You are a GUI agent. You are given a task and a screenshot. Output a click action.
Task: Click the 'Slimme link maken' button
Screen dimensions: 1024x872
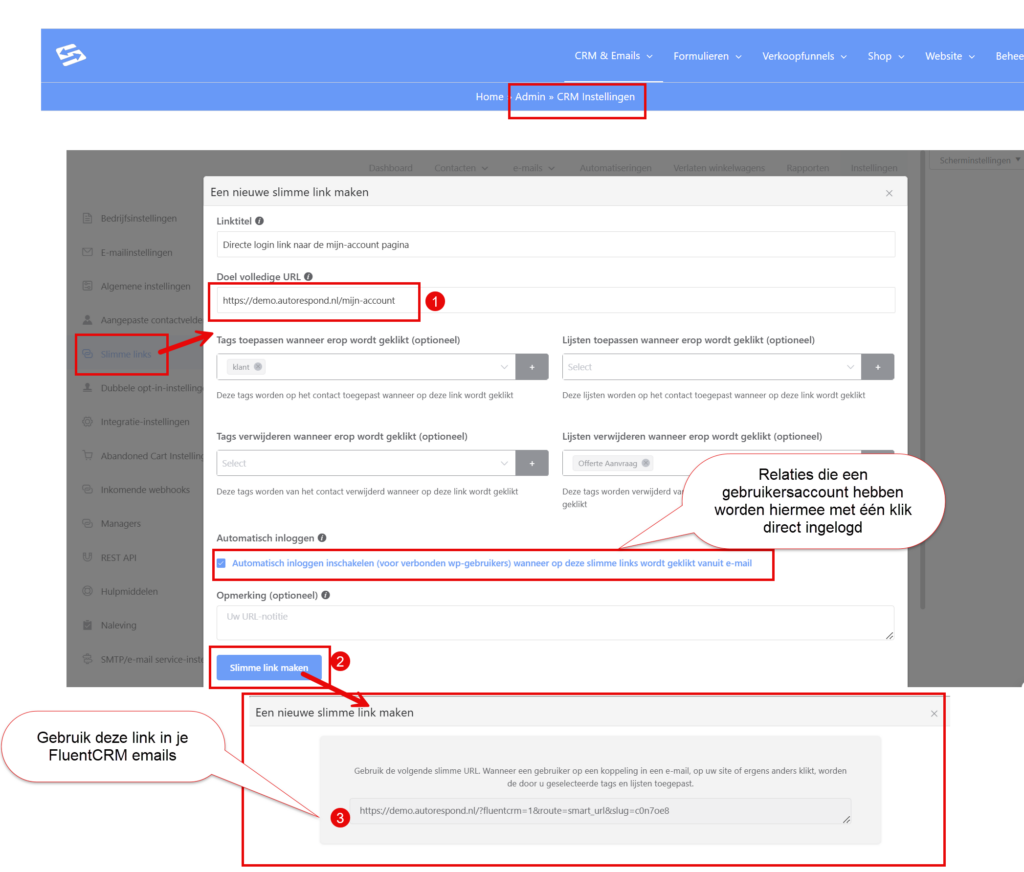(269, 667)
